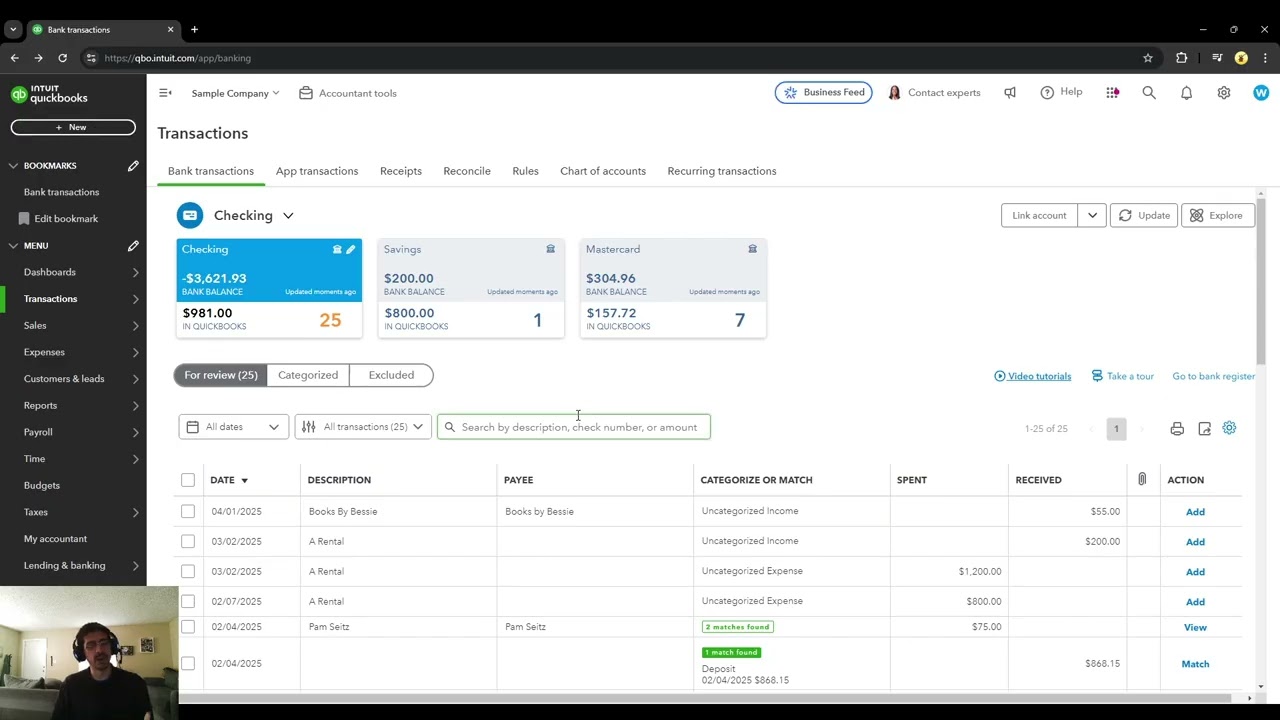The width and height of the screenshot is (1280, 720).
Task: Switch to Recurring transactions tab
Action: pyautogui.click(x=722, y=171)
